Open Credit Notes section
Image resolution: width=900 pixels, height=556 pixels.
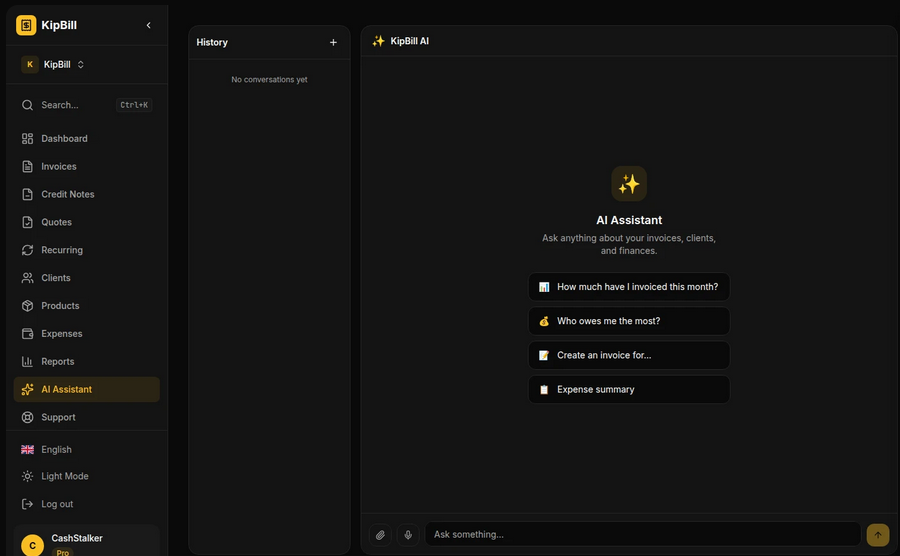tap(87, 194)
